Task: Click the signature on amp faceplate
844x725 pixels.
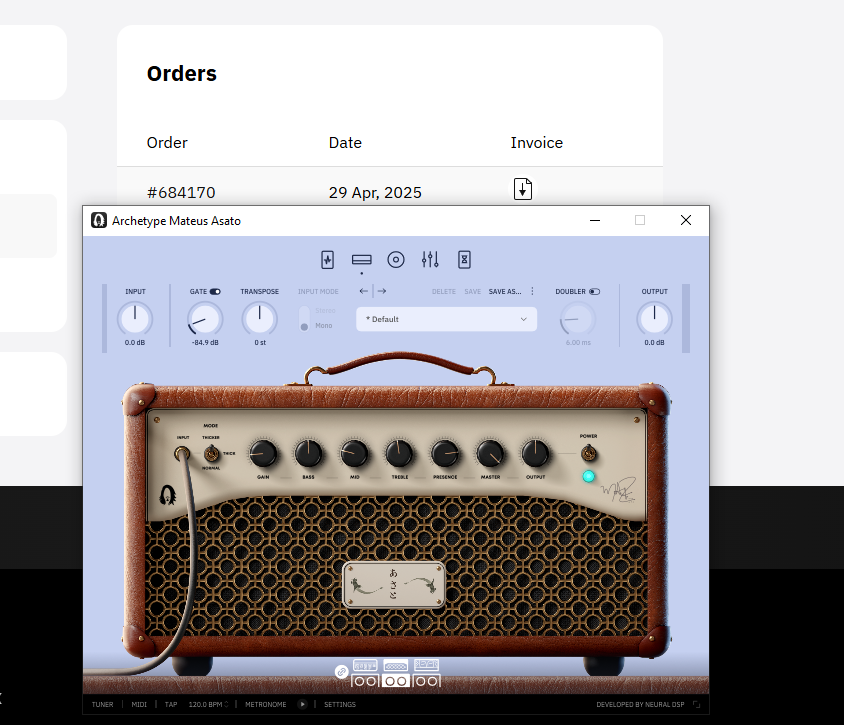Action: tap(618, 490)
